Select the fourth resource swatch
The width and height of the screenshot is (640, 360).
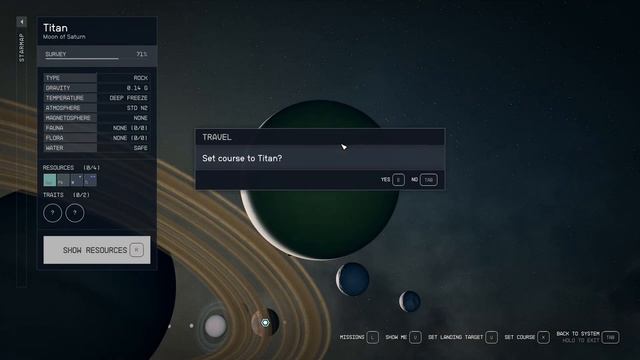pos(90,180)
